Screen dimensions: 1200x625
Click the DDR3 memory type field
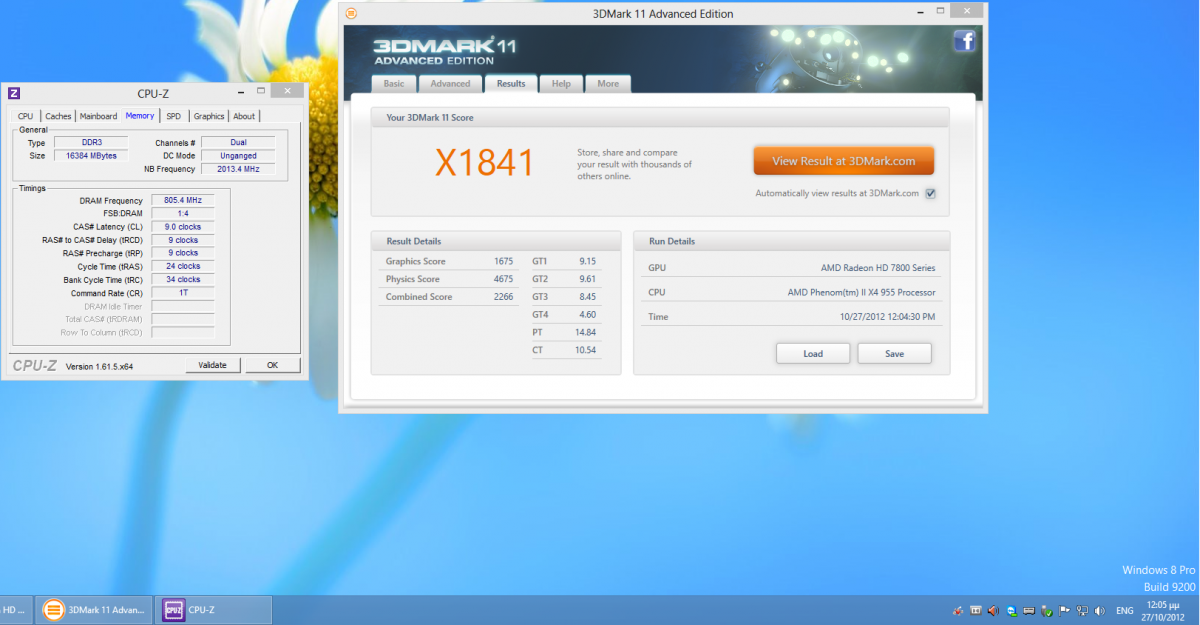click(91, 143)
